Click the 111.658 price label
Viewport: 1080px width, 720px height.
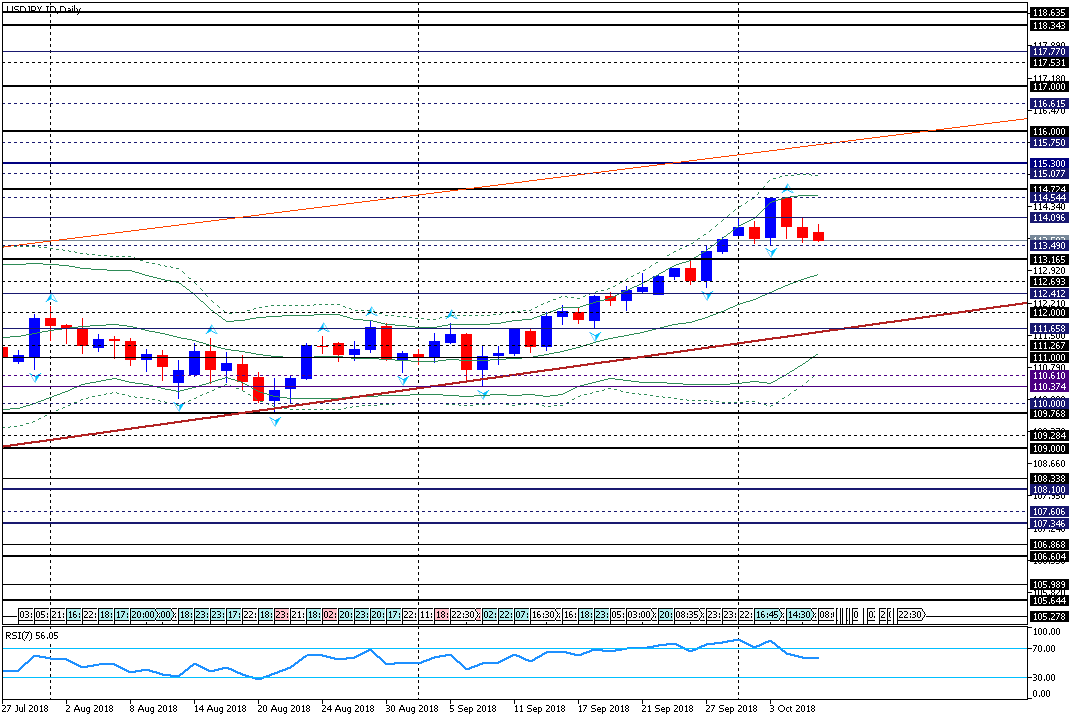[1049, 329]
